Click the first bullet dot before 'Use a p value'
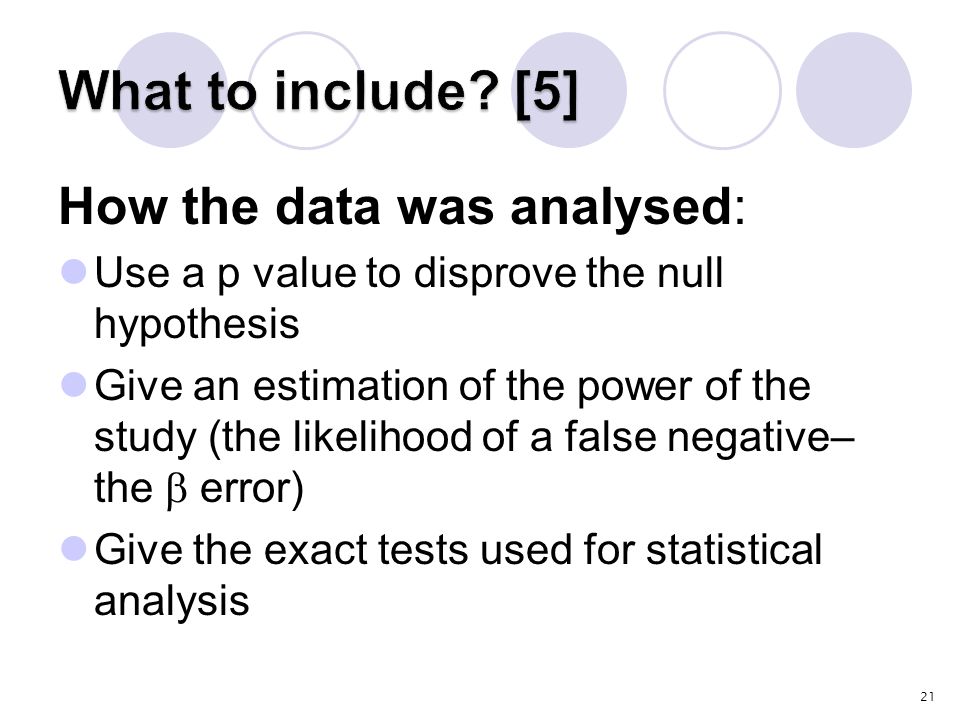 click(74, 271)
